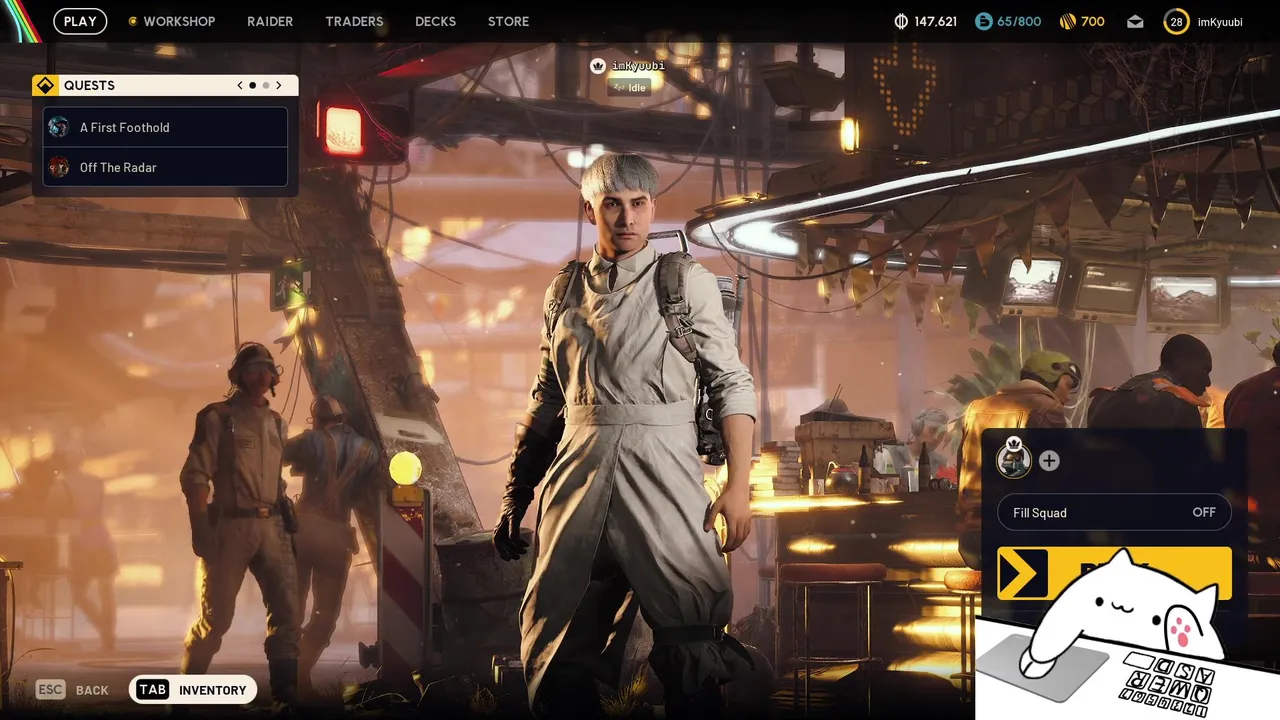Open the PLAY tab

(80, 21)
